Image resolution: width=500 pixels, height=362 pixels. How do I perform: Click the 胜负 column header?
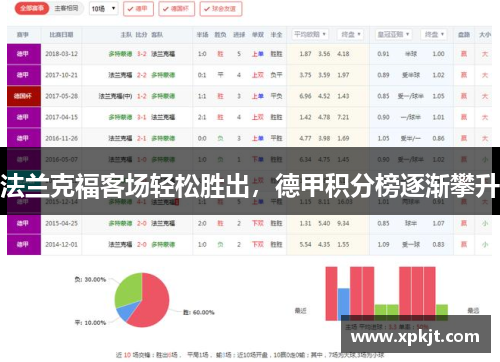coord(220,35)
